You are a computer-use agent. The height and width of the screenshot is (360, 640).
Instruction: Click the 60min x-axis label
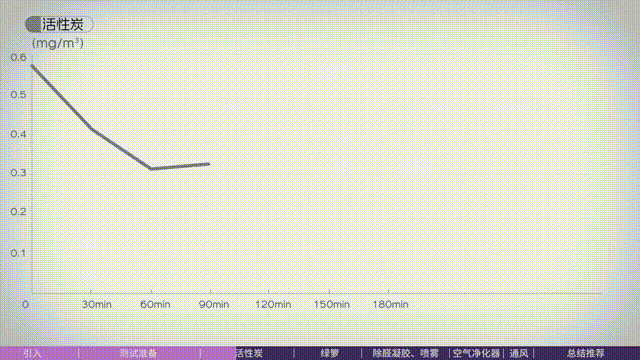point(155,304)
